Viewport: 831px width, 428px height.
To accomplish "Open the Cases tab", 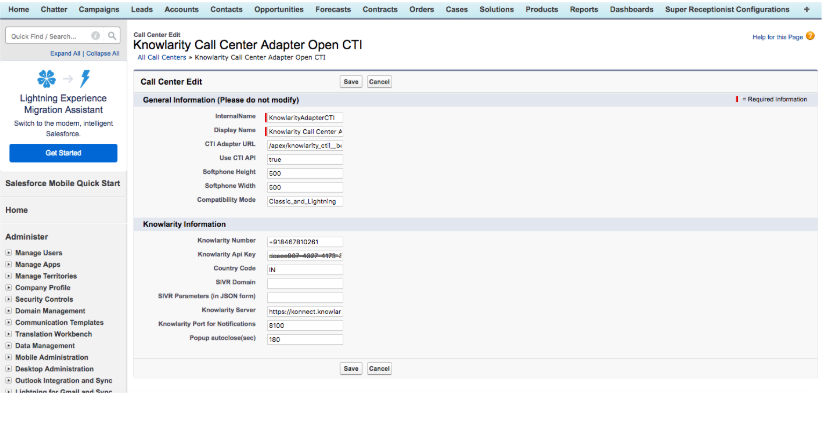I will coord(456,10).
